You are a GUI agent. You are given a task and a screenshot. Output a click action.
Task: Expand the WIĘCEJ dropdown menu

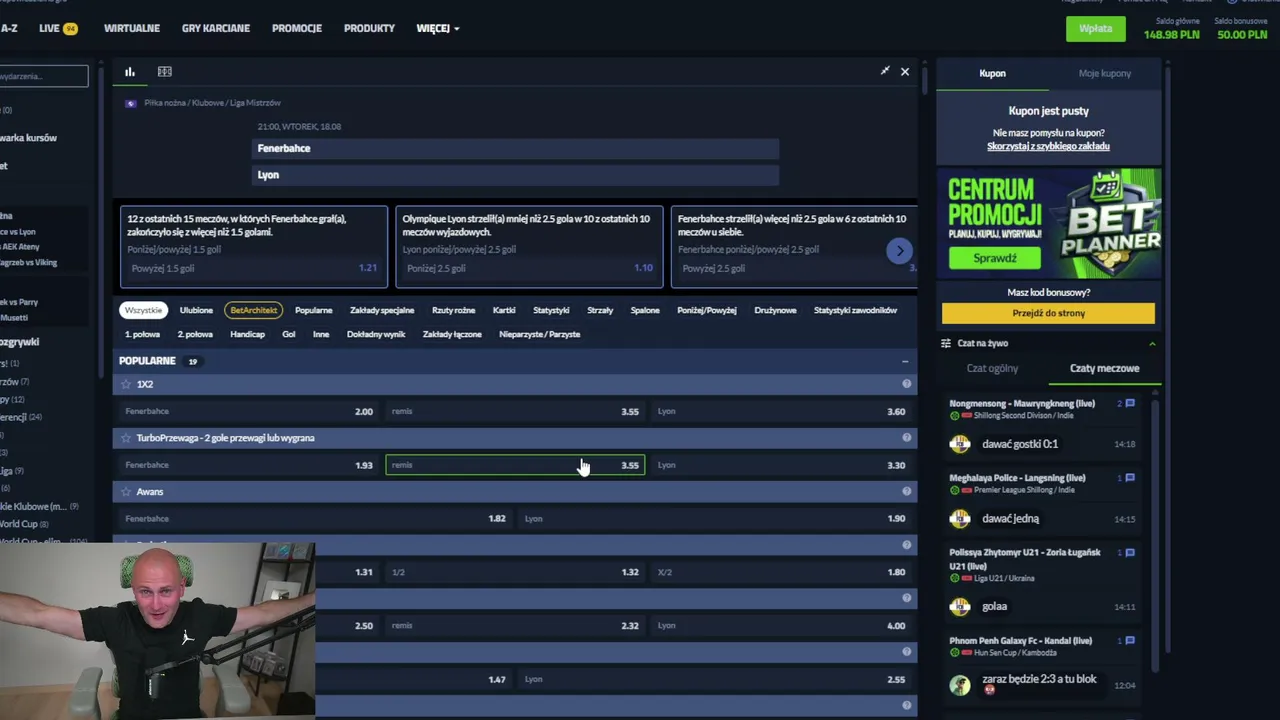coord(438,28)
